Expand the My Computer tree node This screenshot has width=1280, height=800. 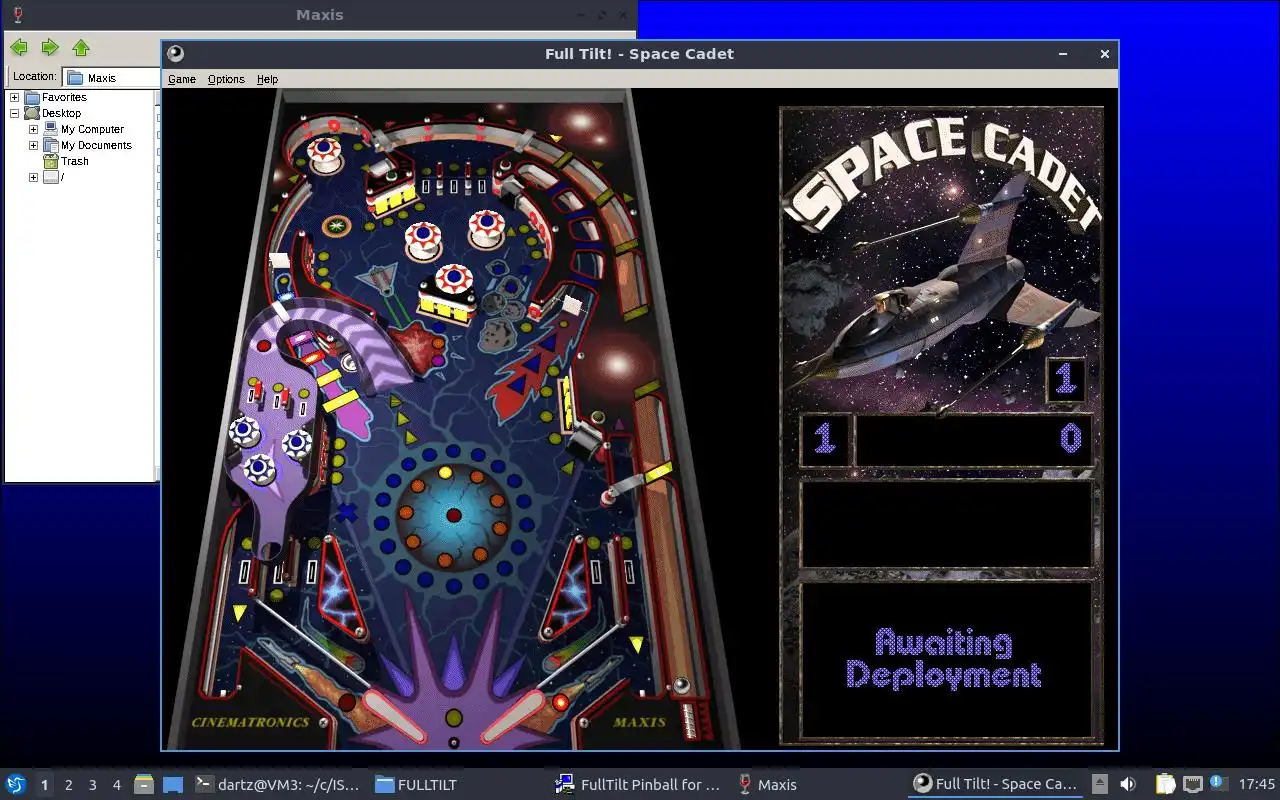point(33,129)
